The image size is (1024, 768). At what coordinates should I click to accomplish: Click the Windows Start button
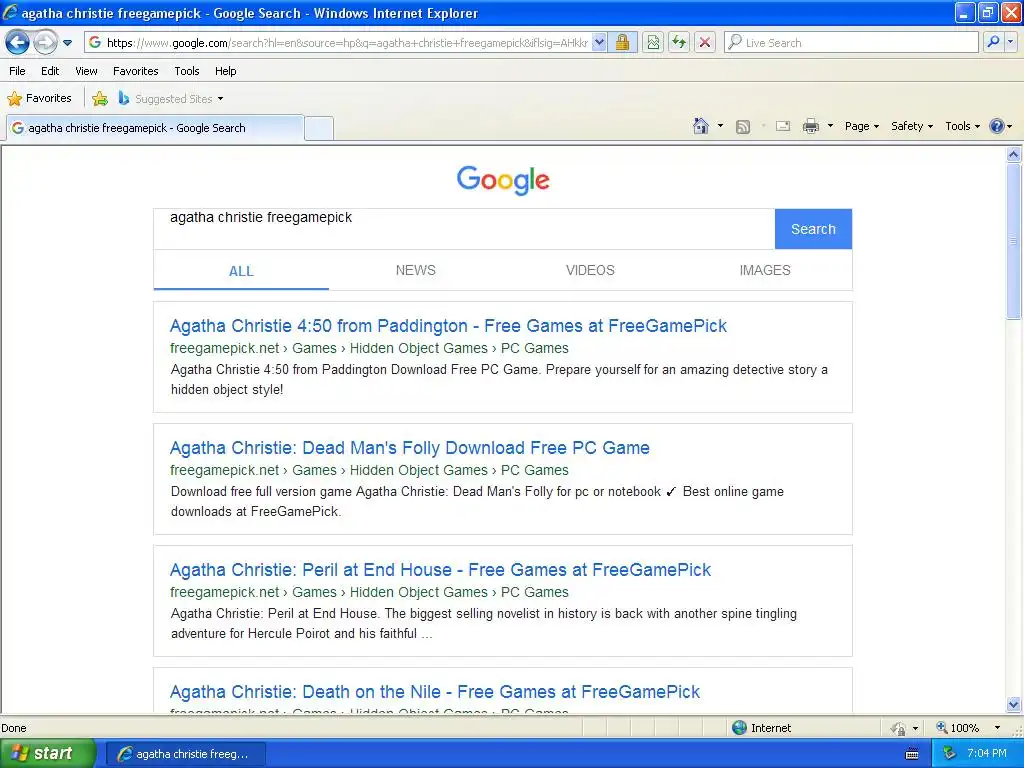(47, 754)
